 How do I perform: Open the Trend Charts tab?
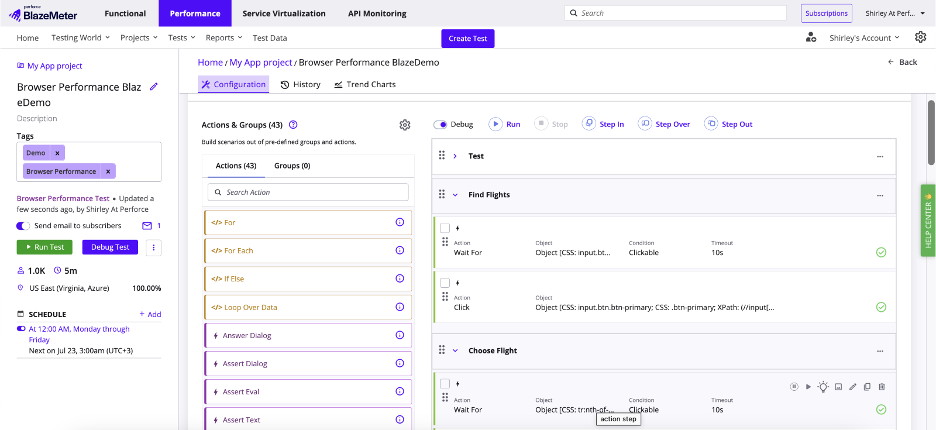coord(365,84)
